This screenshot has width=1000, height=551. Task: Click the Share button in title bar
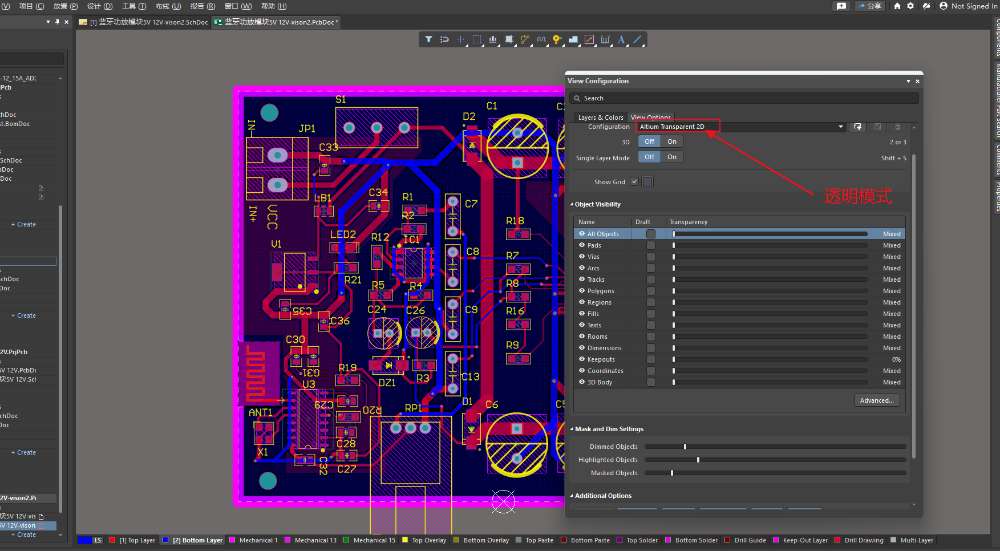870,6
